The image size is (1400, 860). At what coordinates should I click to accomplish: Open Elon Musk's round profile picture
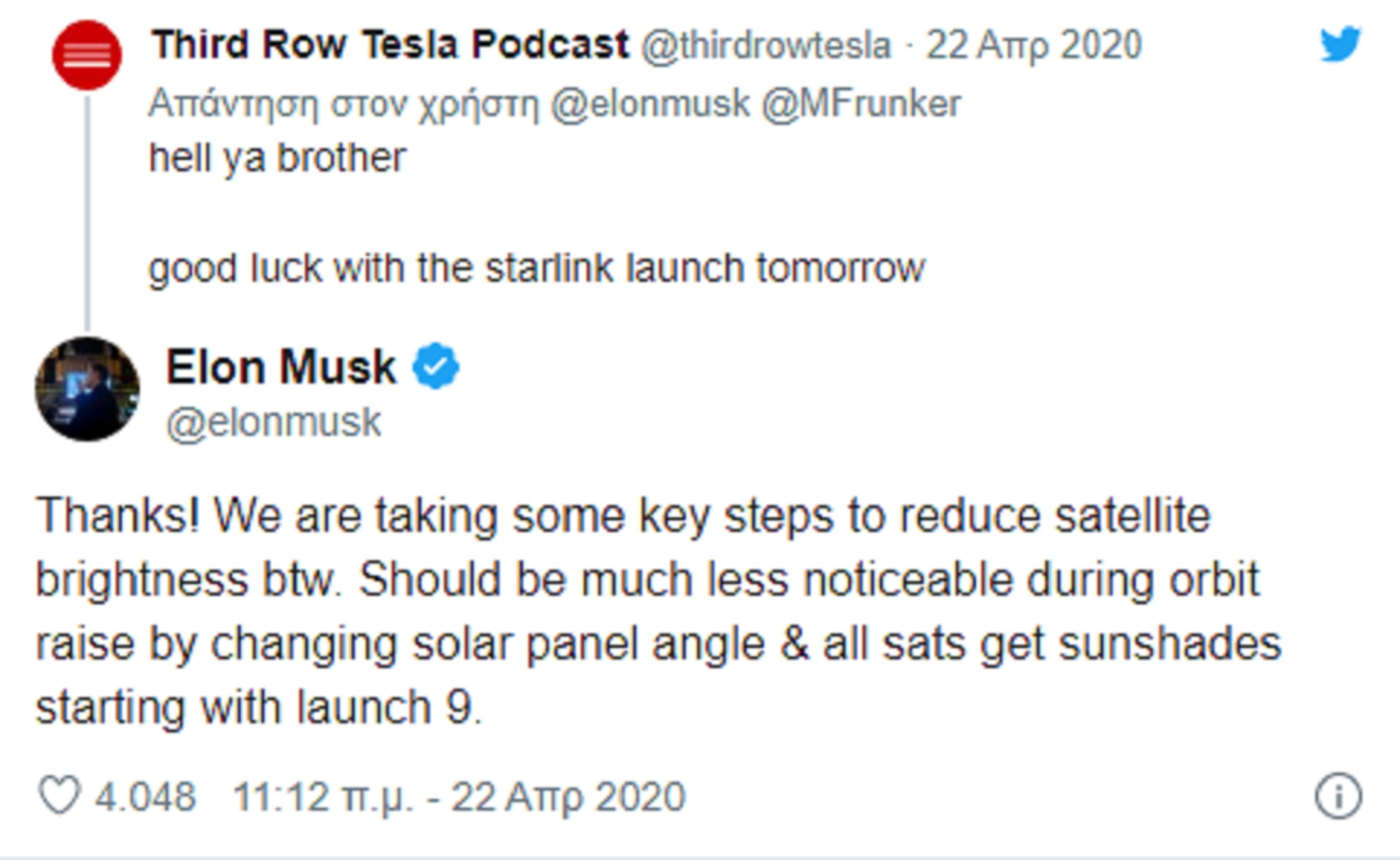pos(87,388)
